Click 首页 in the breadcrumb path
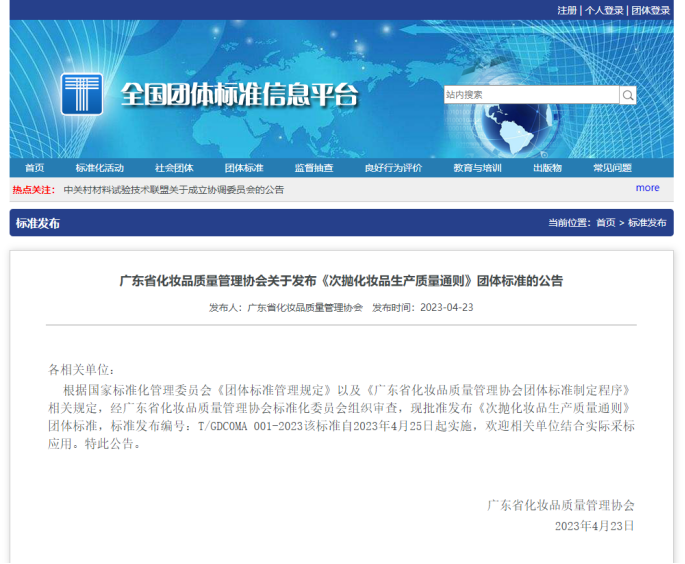Viewport: 685px width, 564px height. pyautogui.click(x=606, y=223)
